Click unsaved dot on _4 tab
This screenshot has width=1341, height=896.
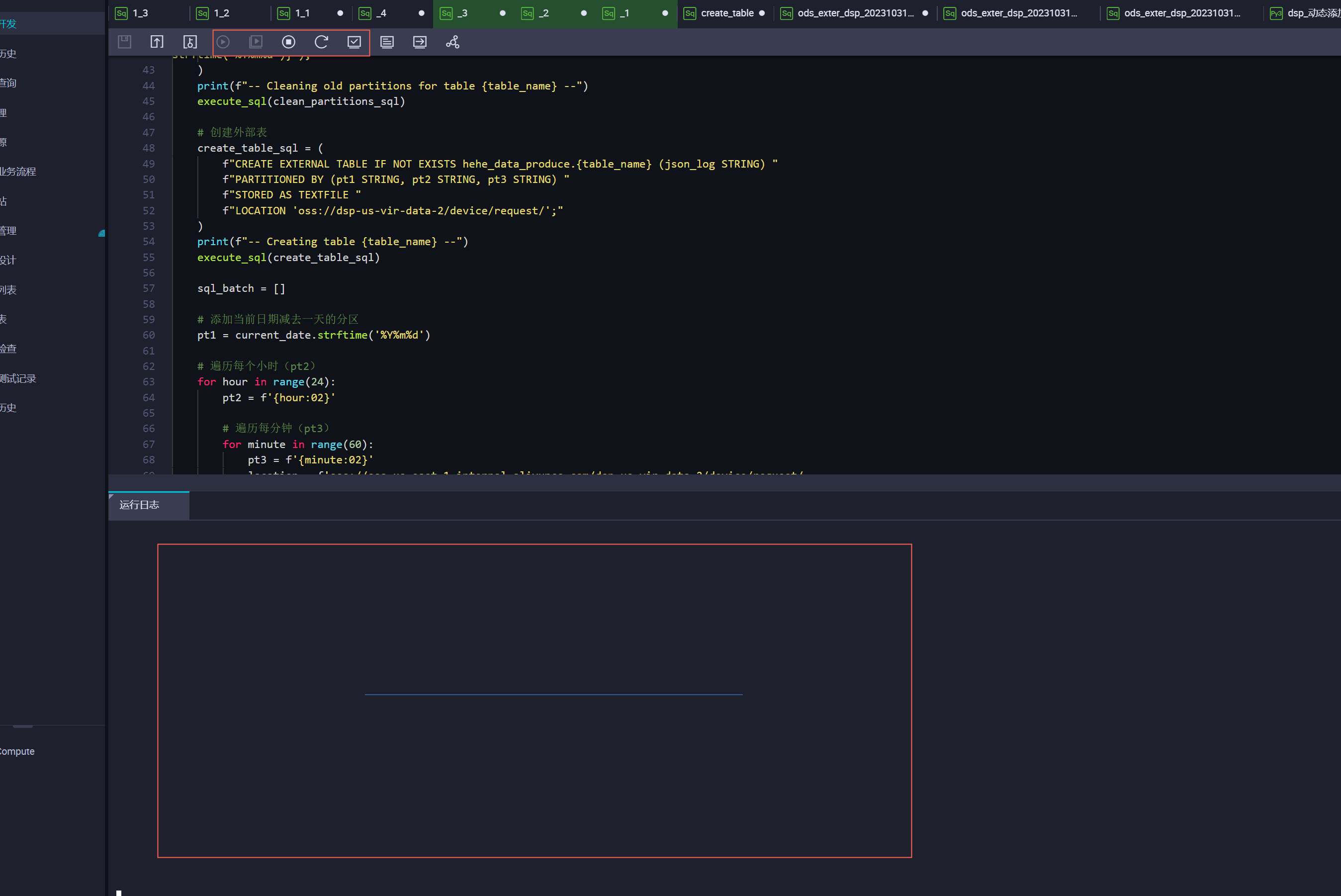pyautogui.click(x=422, y=13)
